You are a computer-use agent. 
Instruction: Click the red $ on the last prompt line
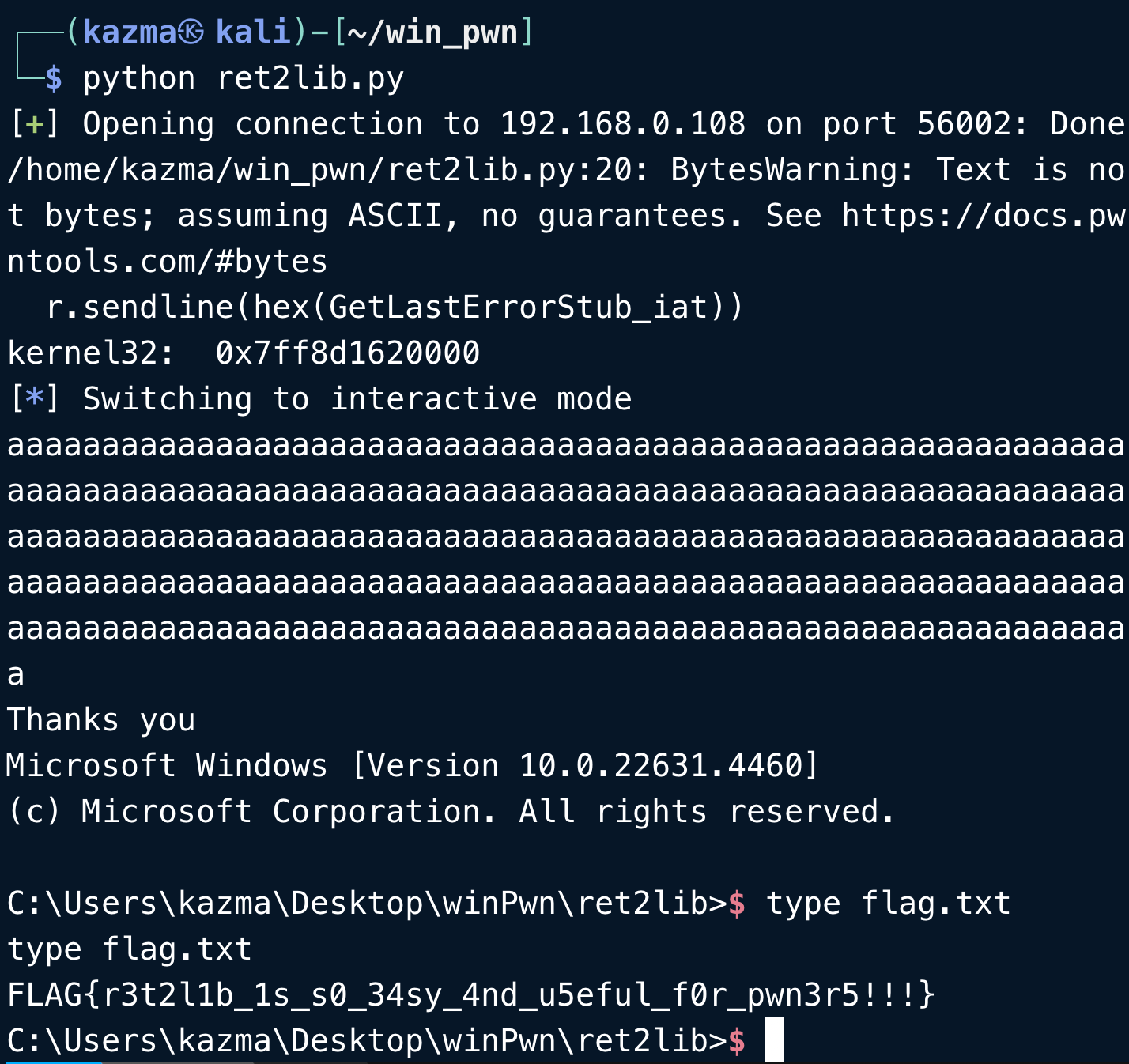(x=736, y=1040)
